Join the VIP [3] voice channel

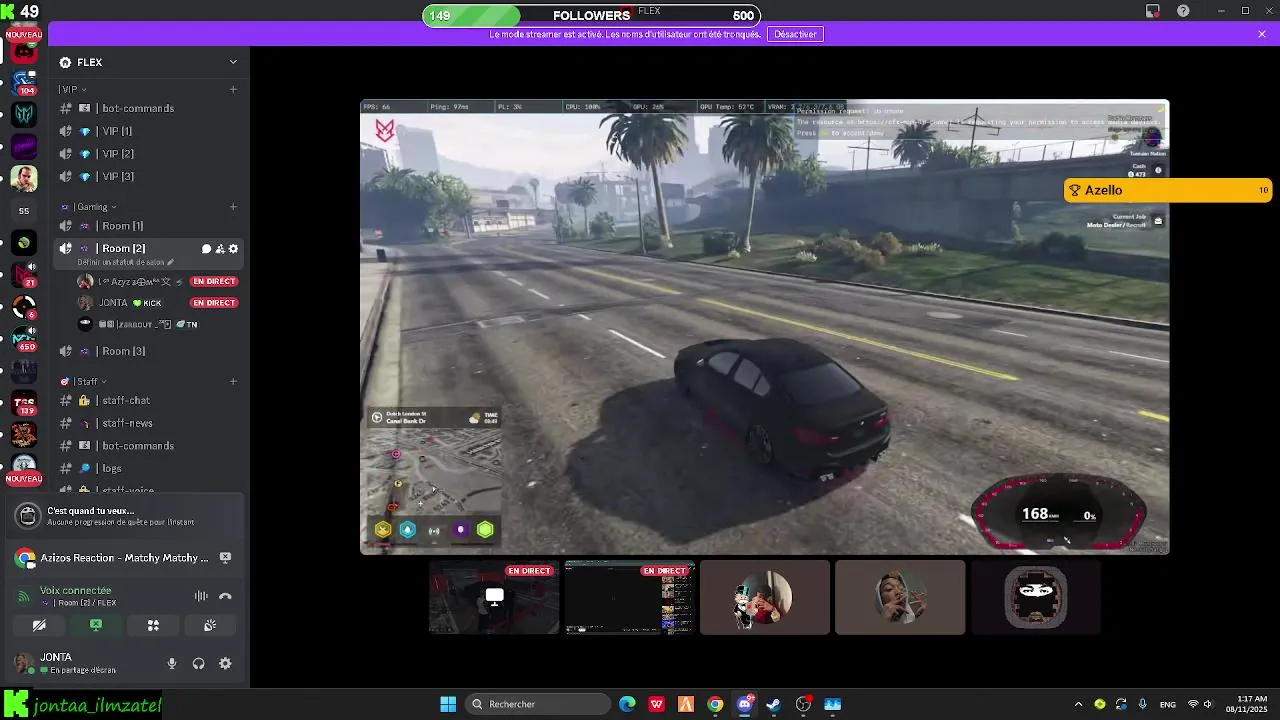(149, 176)
